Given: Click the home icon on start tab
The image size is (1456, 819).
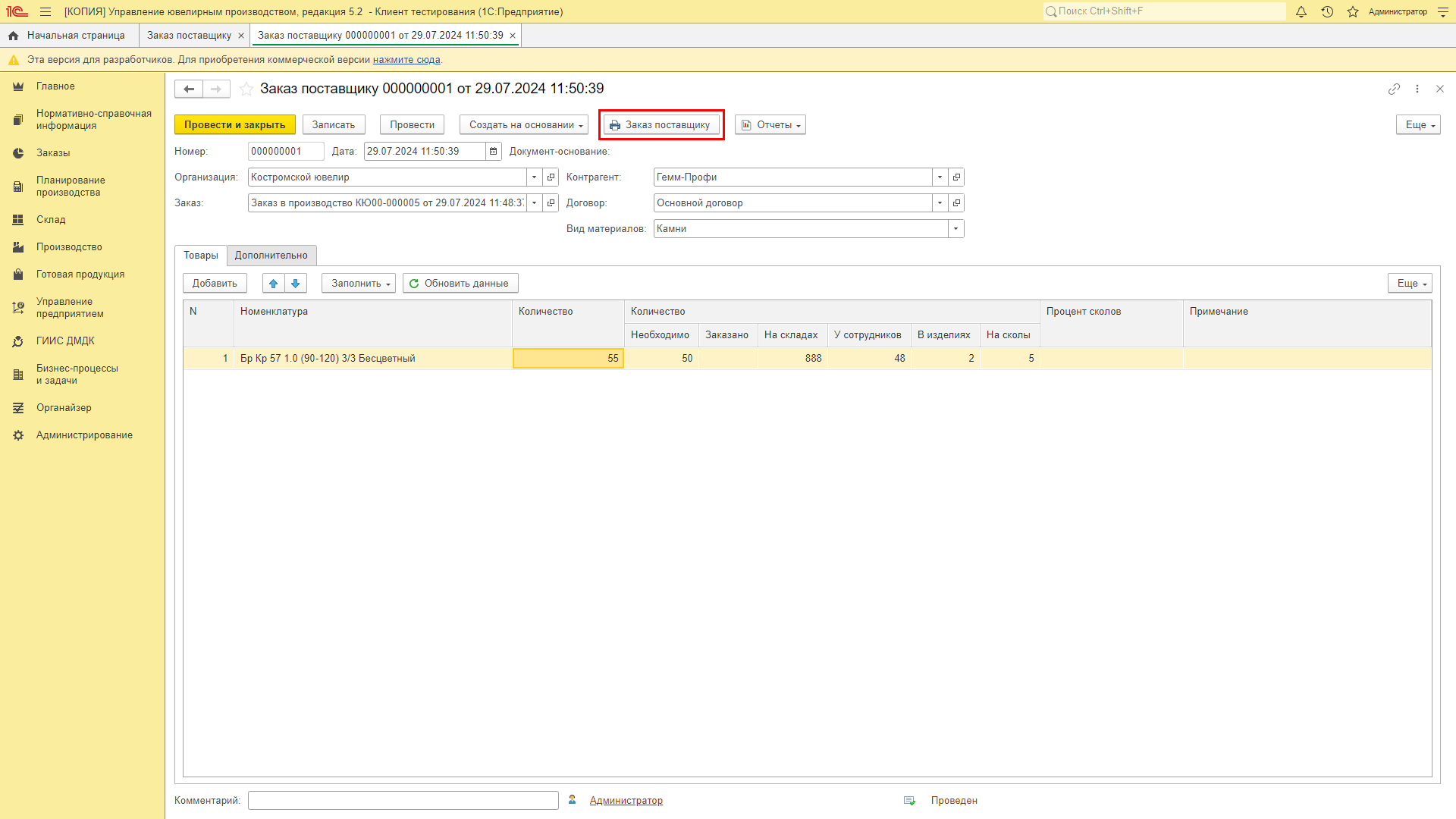Looking at the screenshot, I should pyautogui.click(x=13, y=36).
